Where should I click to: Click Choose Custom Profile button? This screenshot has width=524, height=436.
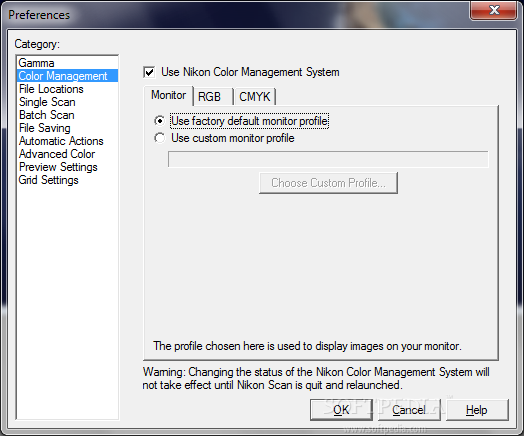[328, 183]
